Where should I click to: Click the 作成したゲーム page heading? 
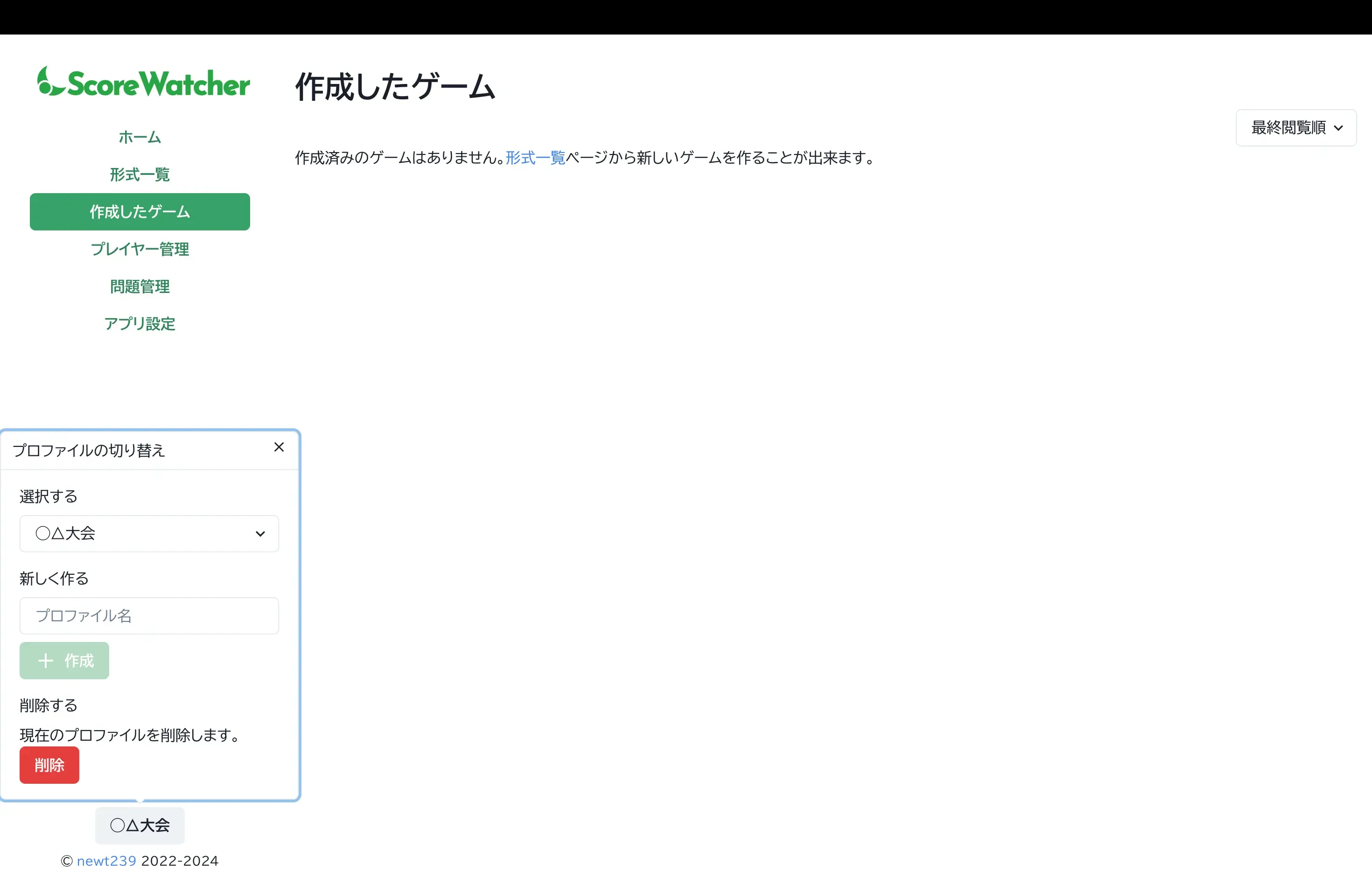point(395,86)
